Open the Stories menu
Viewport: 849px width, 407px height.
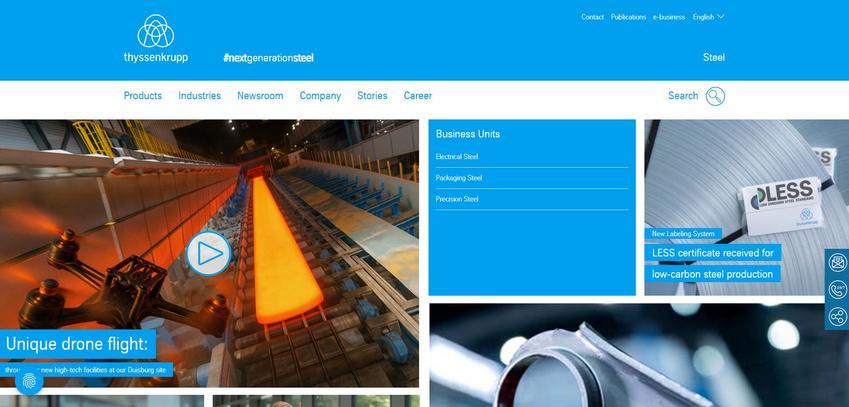click(x=373, y=96)
